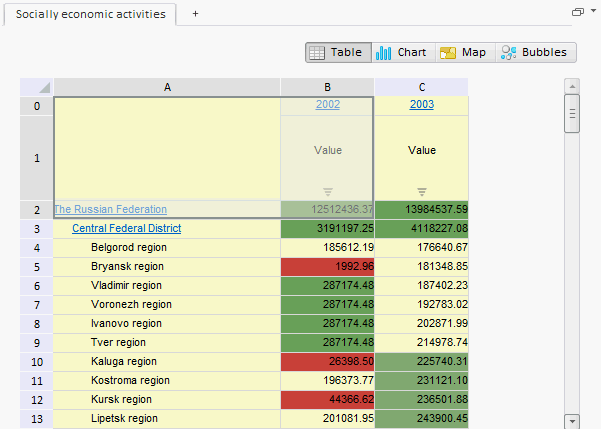The height and width of the screenshot is (429, 601).
Task: Open the 2003 column header link
Action: (421, 105)
